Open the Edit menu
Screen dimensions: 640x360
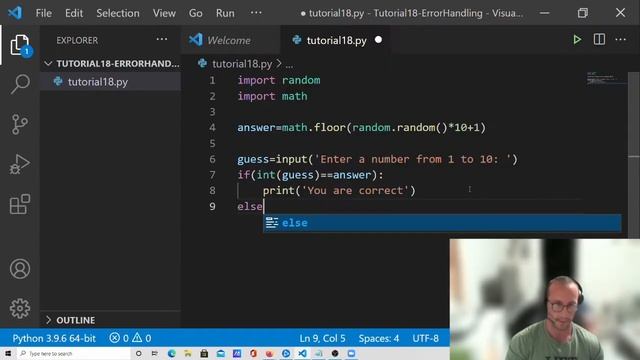pos(74,13)
